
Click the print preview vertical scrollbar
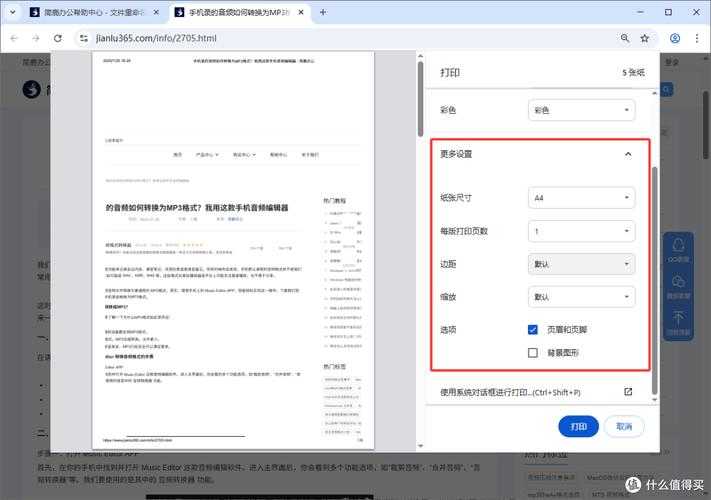coord(420,99)
